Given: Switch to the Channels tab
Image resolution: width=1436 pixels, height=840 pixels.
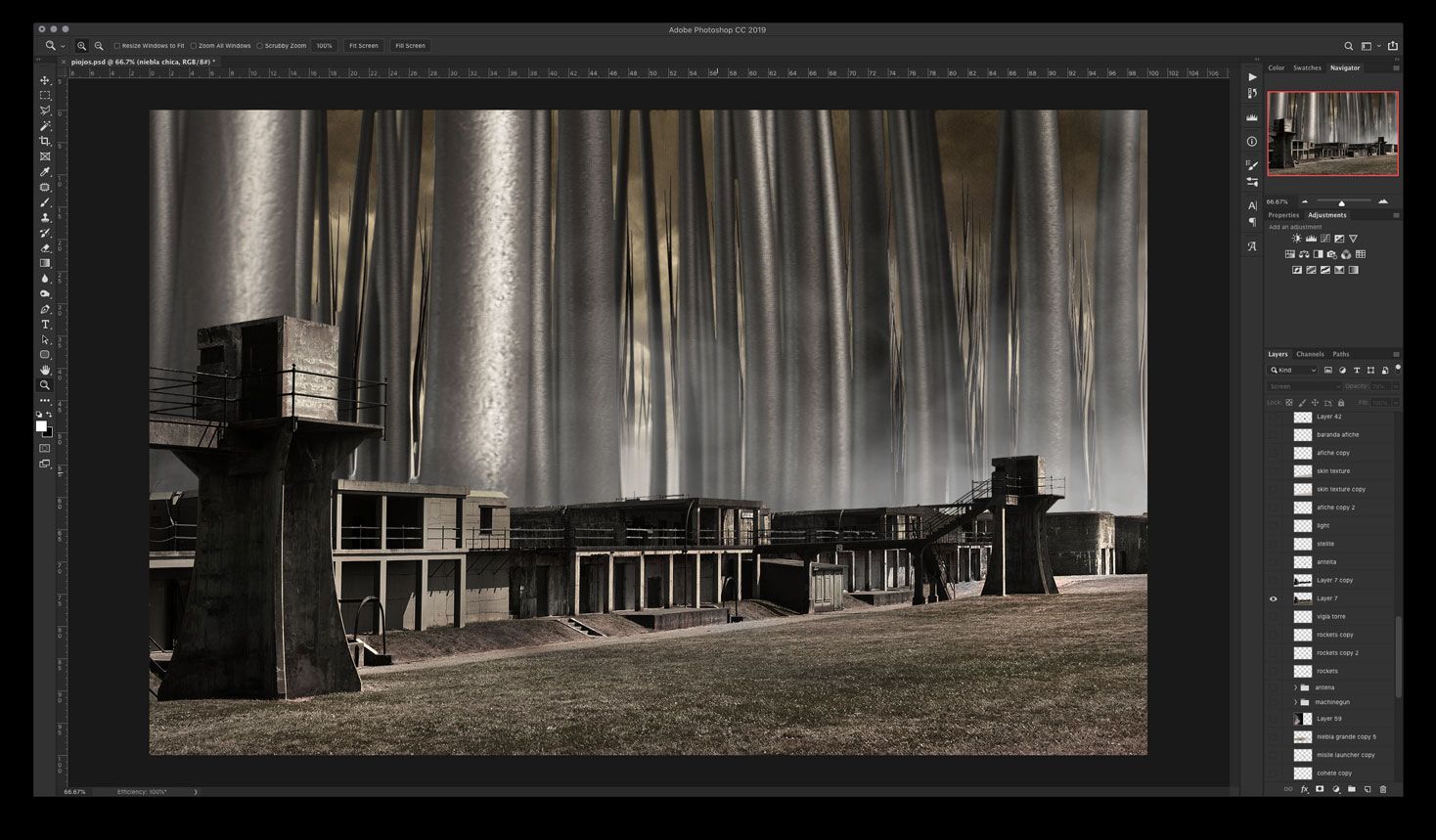Looking at the screenshot, I should [1310, 354].
